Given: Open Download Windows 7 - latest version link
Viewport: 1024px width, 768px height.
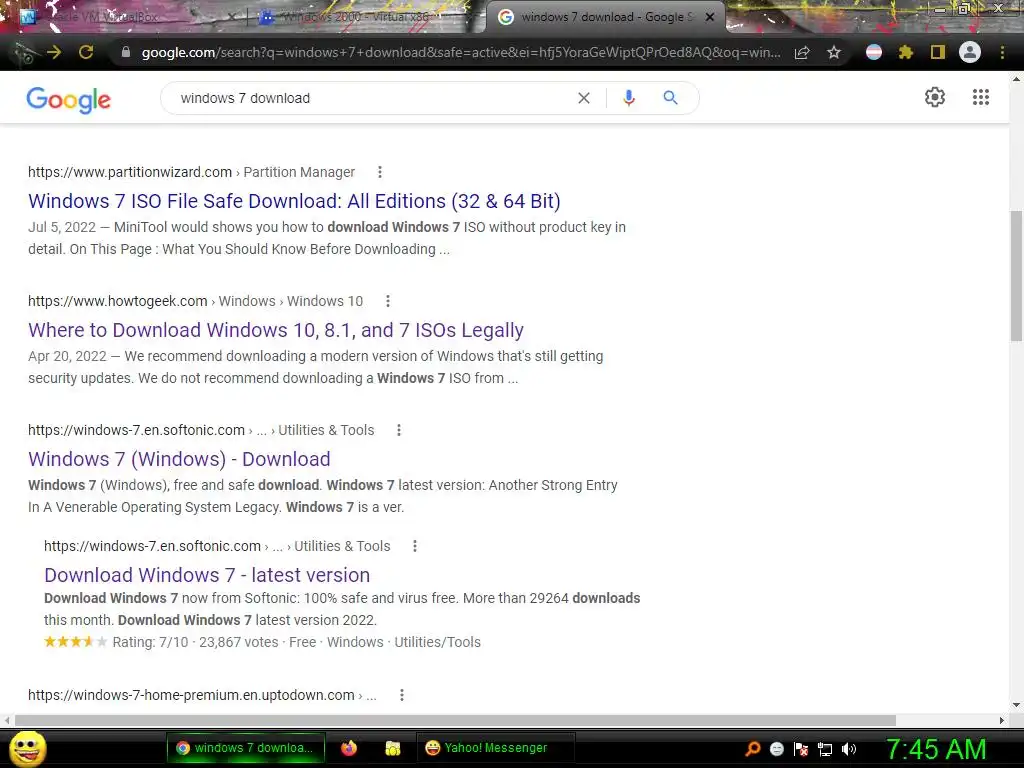Looking at the screenshot, I should click(x=207, y=575).
